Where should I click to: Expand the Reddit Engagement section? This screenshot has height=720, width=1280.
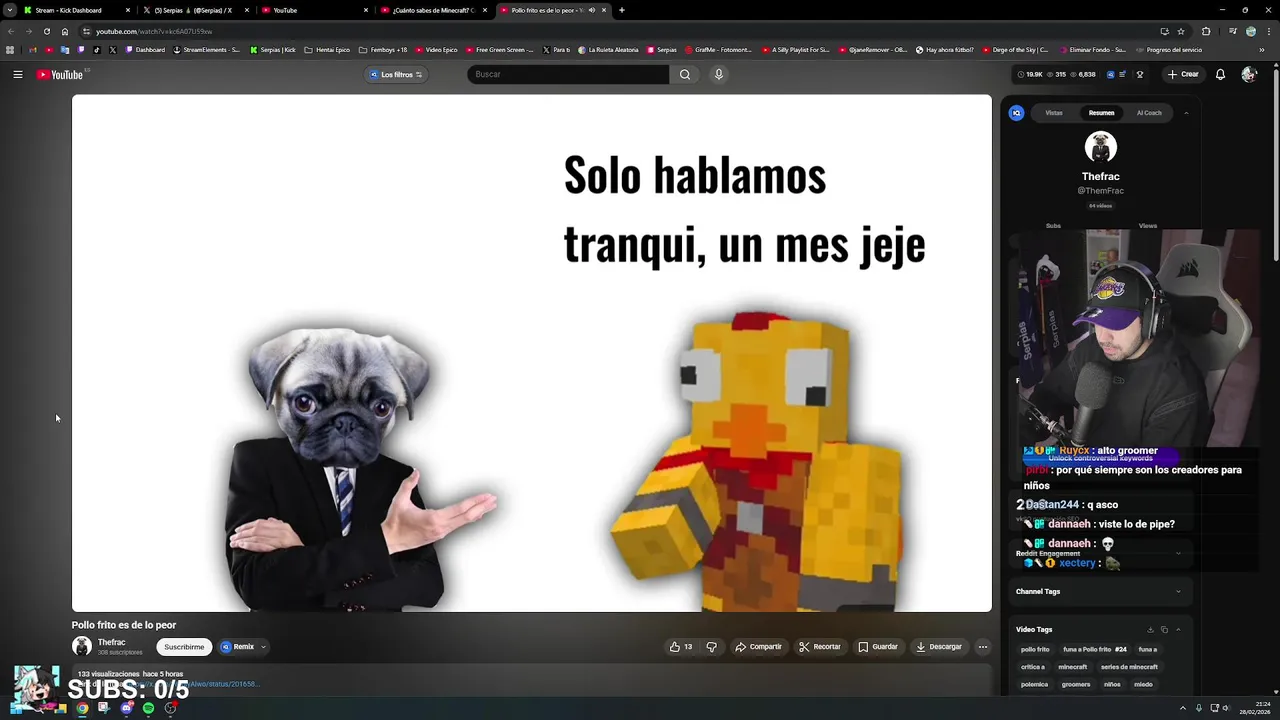(x=1178, y=553)
